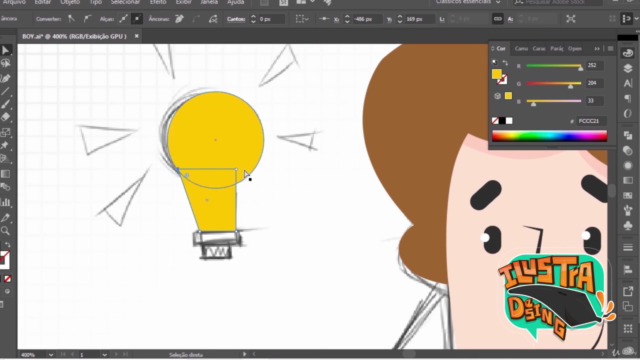640x360 pixels.
Task: Open the OpenType panel dock icon
Action: [x=628, y=113]
